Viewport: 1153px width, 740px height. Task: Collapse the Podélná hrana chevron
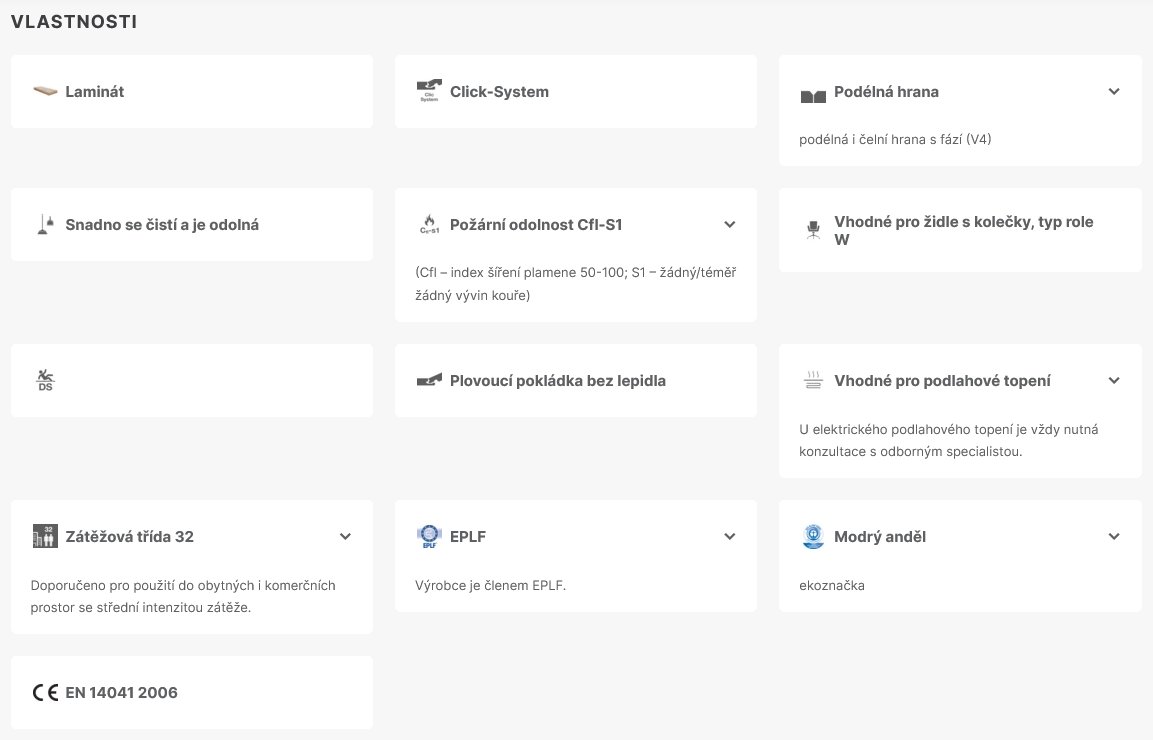point(1114,92)
